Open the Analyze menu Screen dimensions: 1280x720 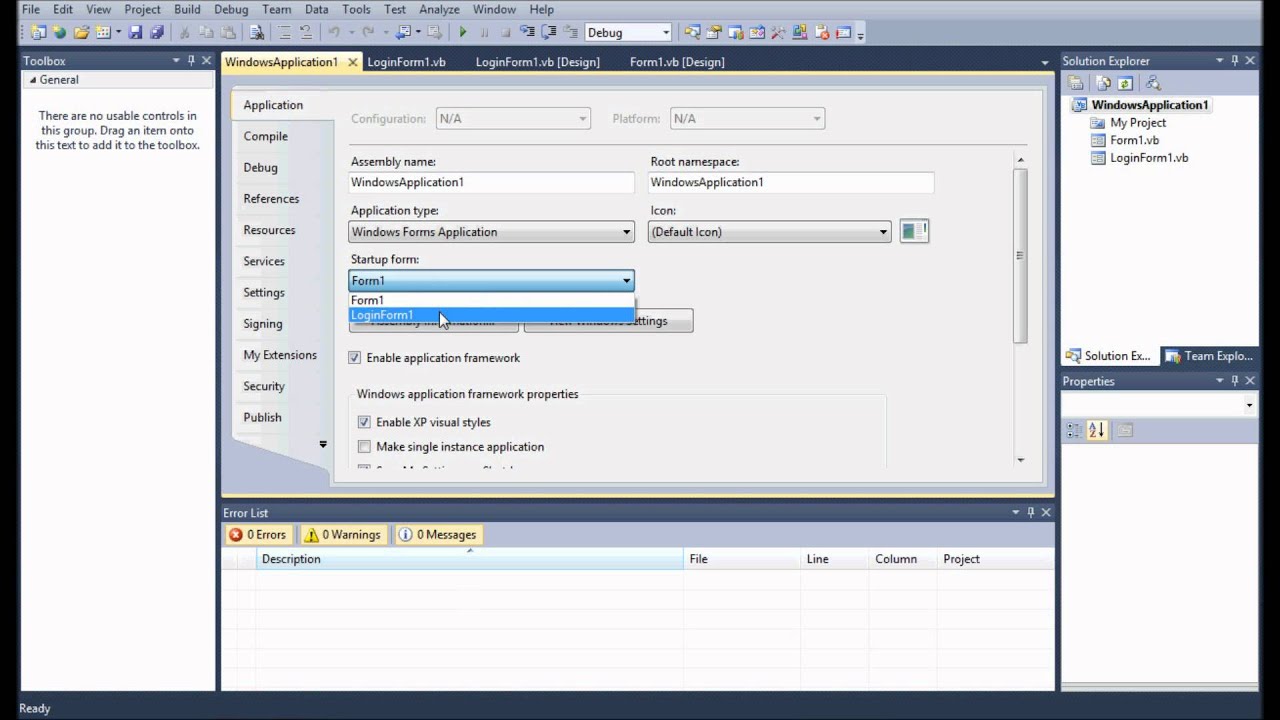pyautogui.click(x=439, y=9)
